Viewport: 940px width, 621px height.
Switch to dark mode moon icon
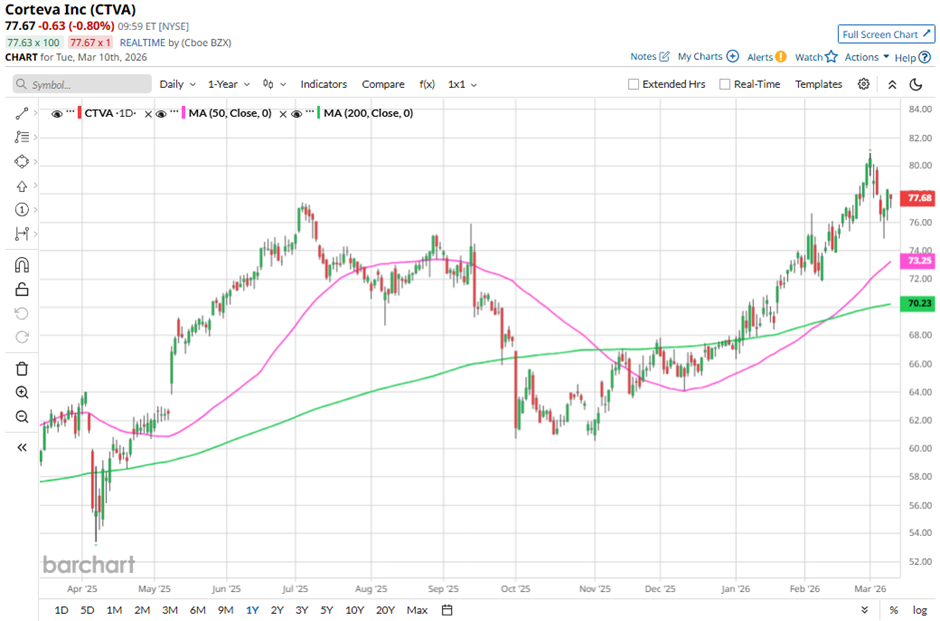[915, 85]
